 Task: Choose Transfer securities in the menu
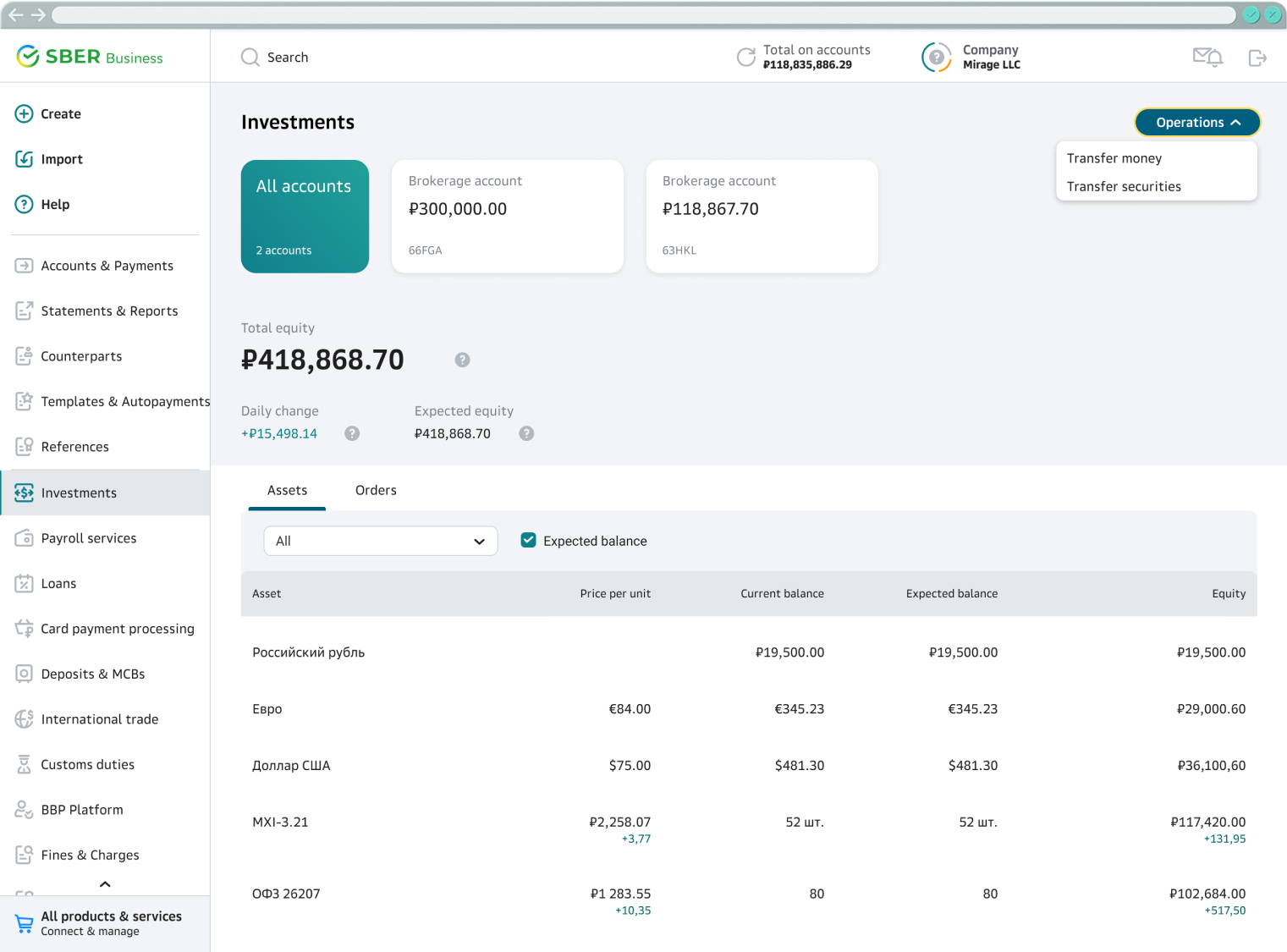point(1124,187)
